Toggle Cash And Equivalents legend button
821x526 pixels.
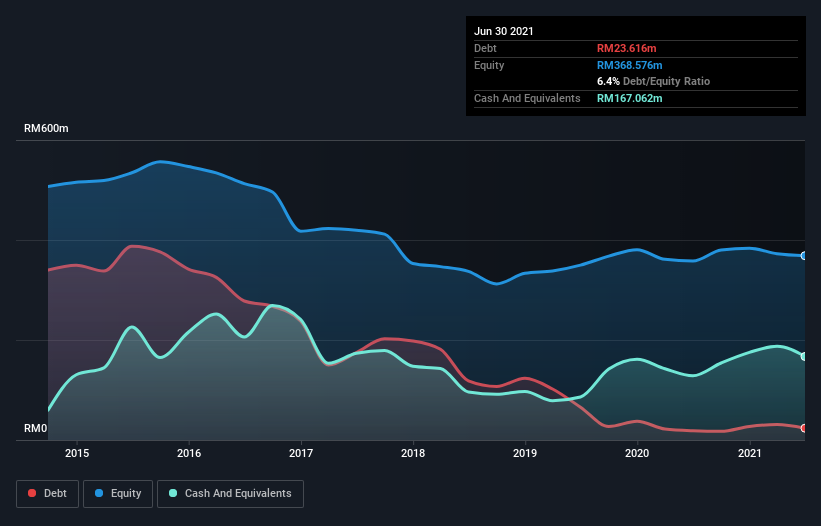pos(230,494)
